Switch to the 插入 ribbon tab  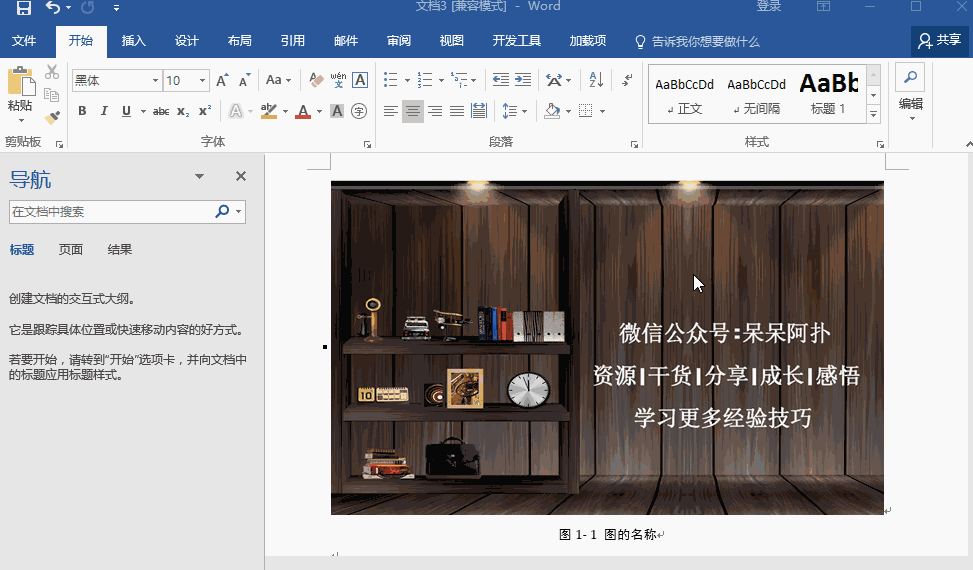coord(133,41)
